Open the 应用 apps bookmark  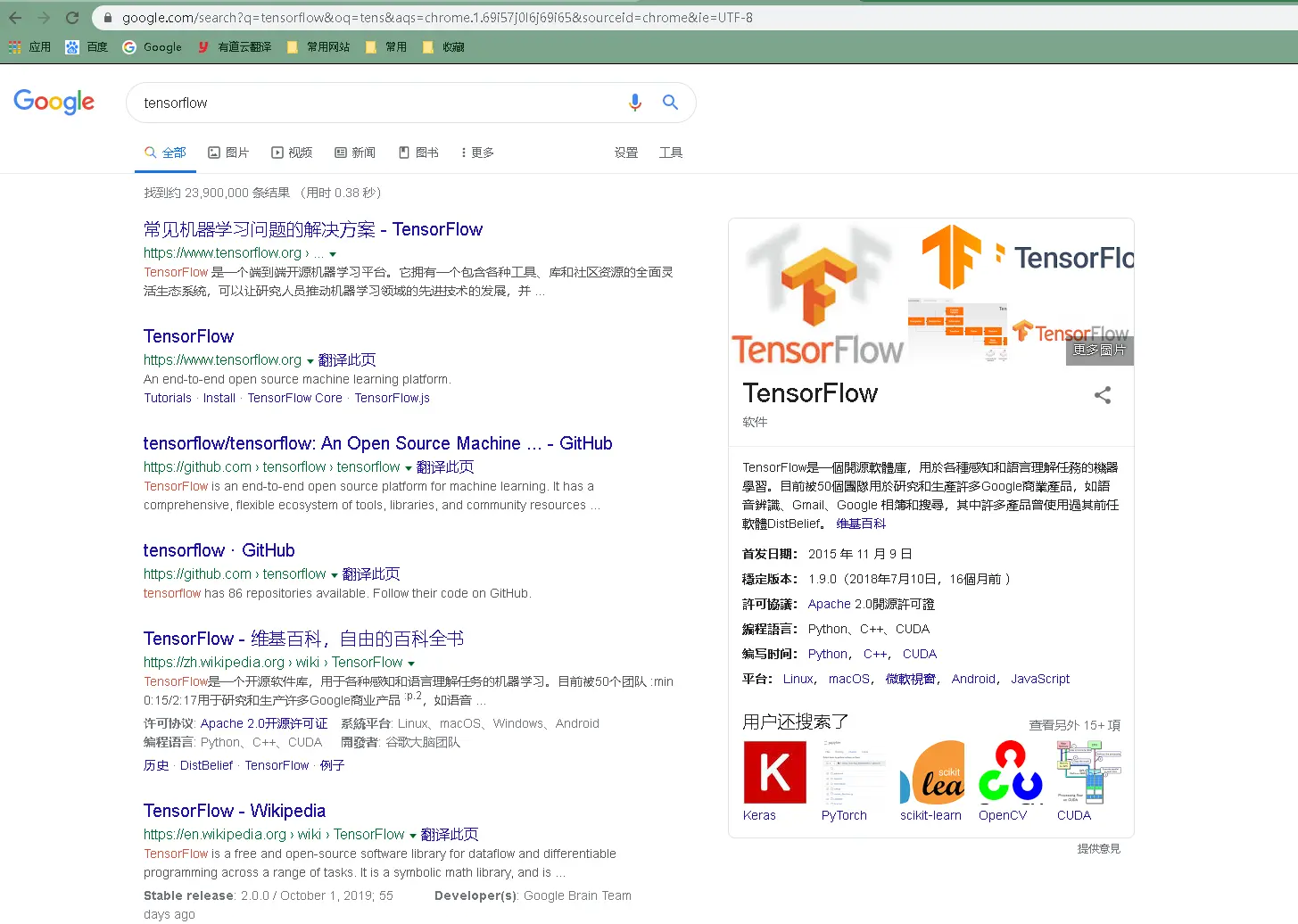(29, 47)
